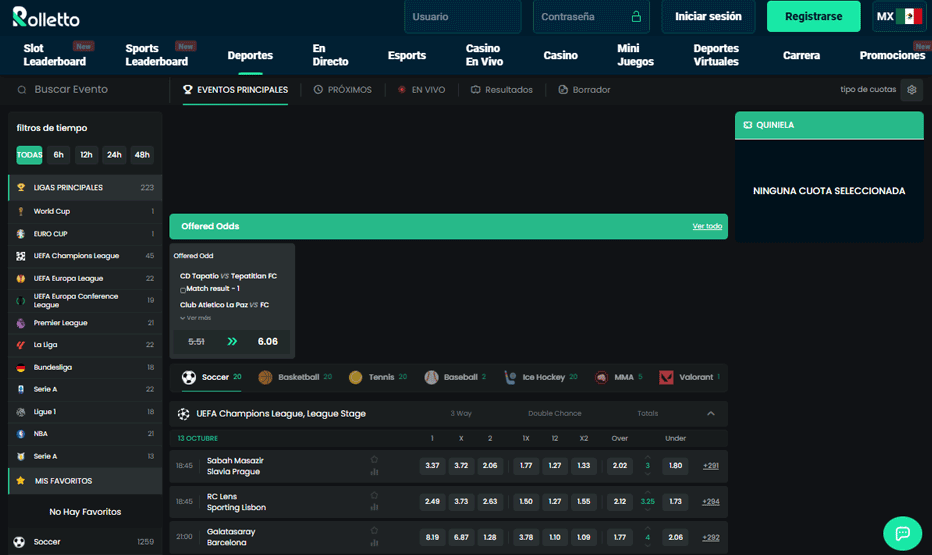Favorite the Galatasaray match star

[374, 530]
